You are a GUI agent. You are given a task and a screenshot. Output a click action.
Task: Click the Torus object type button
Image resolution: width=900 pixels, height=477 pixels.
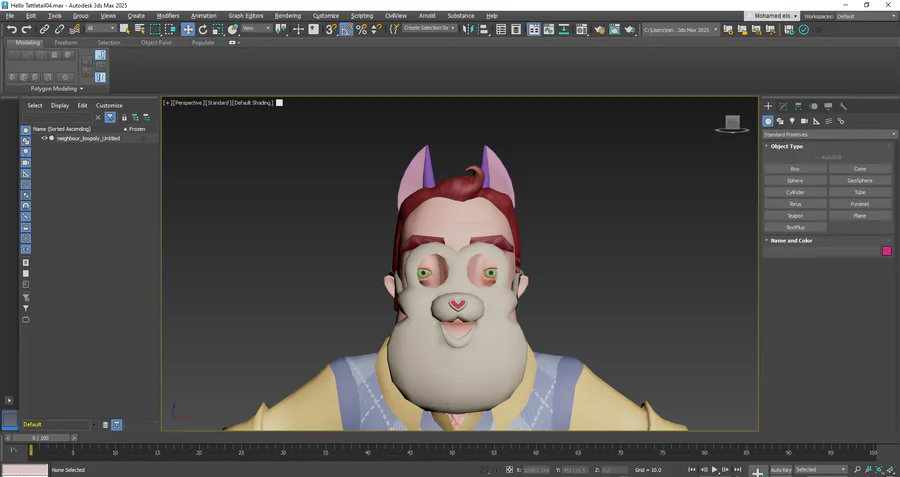coord(795,204)
